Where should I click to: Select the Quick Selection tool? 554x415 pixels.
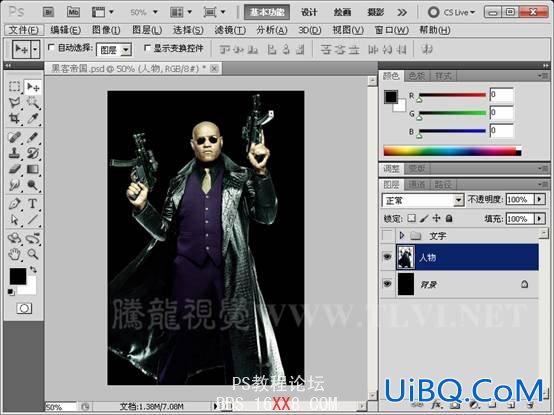point(33,103)
